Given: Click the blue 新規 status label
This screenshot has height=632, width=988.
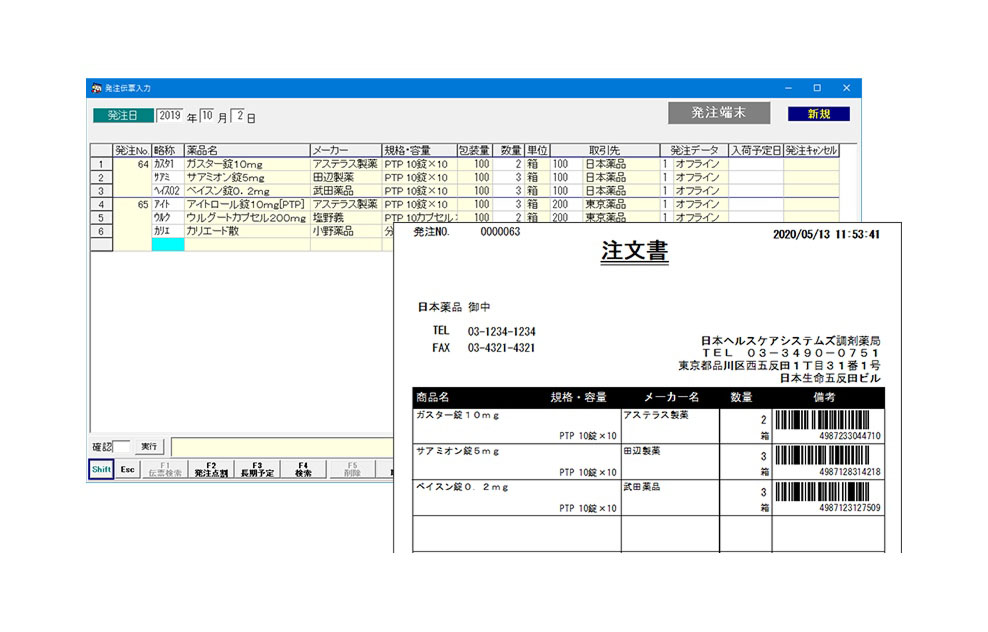Looking at the screenshot, I should 818,114.
